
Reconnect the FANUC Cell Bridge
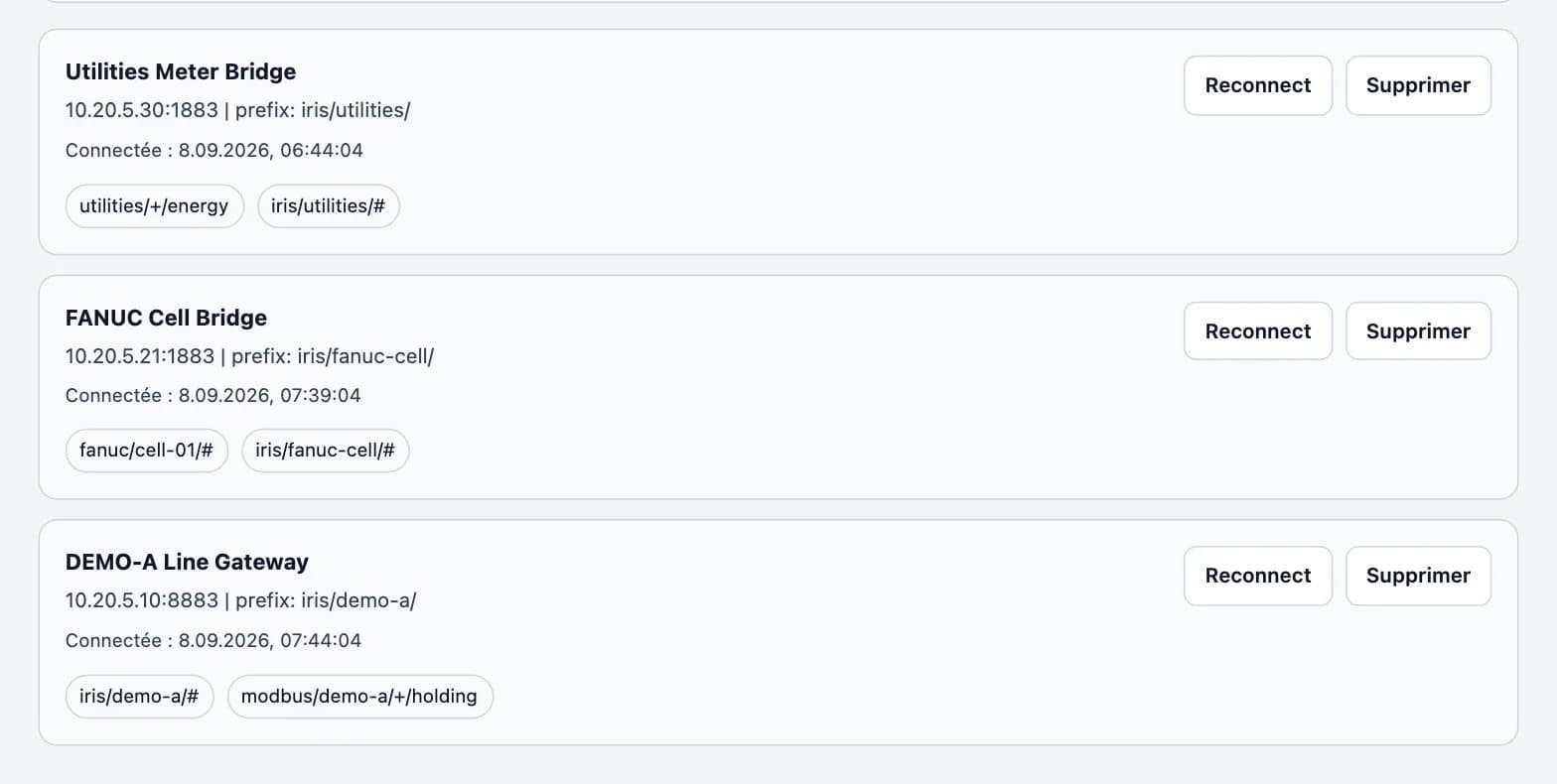tap(1257, 330)
